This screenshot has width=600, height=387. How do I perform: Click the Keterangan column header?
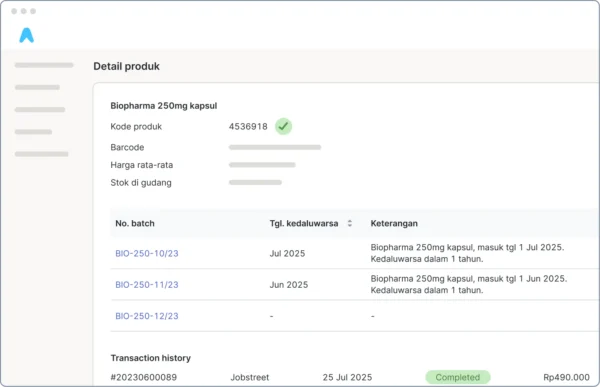pyautogui.click(x=394, y=224)
